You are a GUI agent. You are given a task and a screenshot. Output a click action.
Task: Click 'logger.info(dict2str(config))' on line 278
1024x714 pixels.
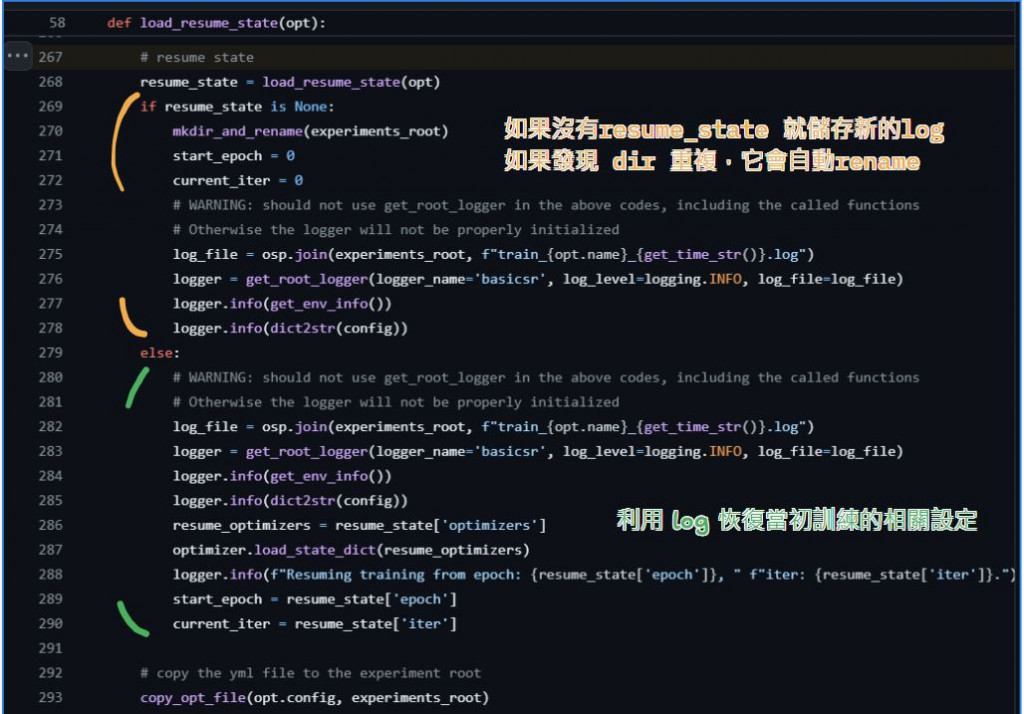coord(290,329)
